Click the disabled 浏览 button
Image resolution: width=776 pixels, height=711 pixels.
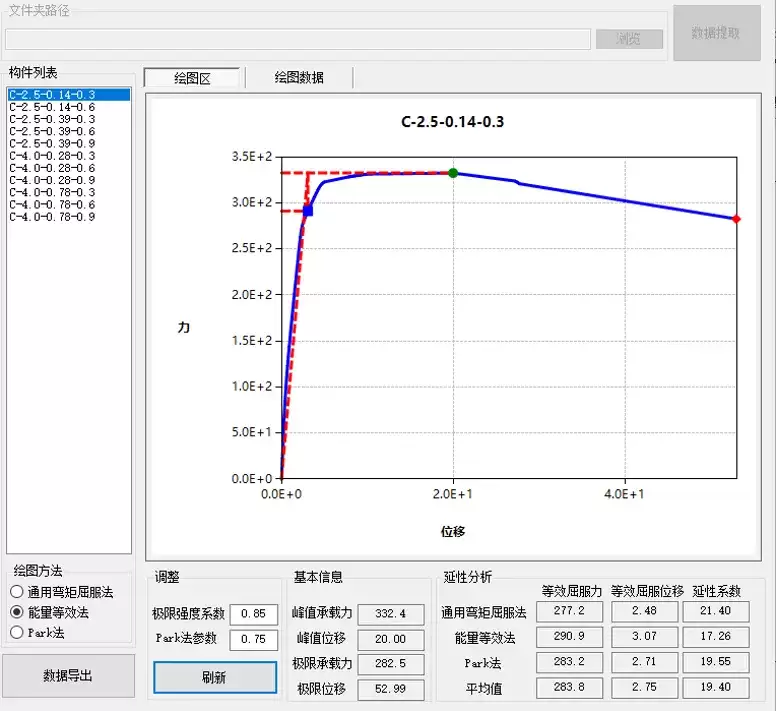pyautogui.click(x=629, y=39)
